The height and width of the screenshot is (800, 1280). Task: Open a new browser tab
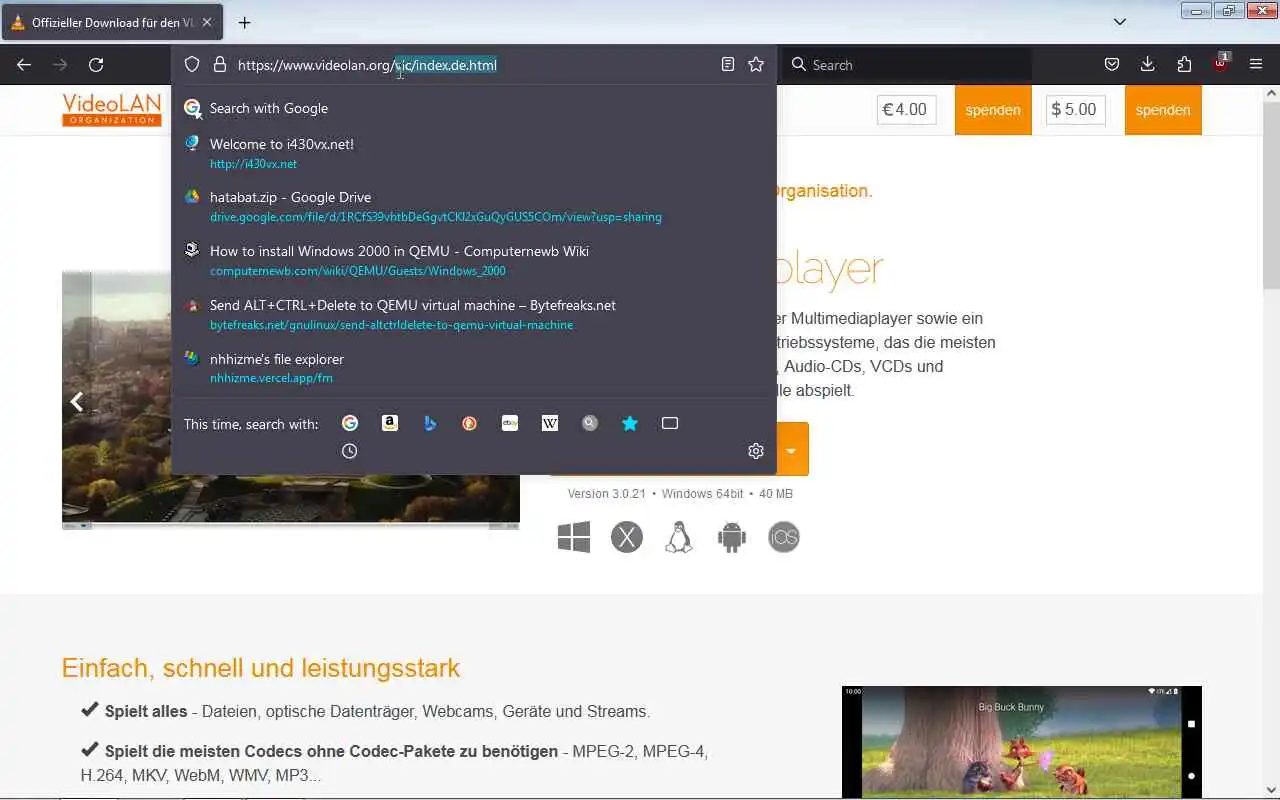tap(244, 22)
